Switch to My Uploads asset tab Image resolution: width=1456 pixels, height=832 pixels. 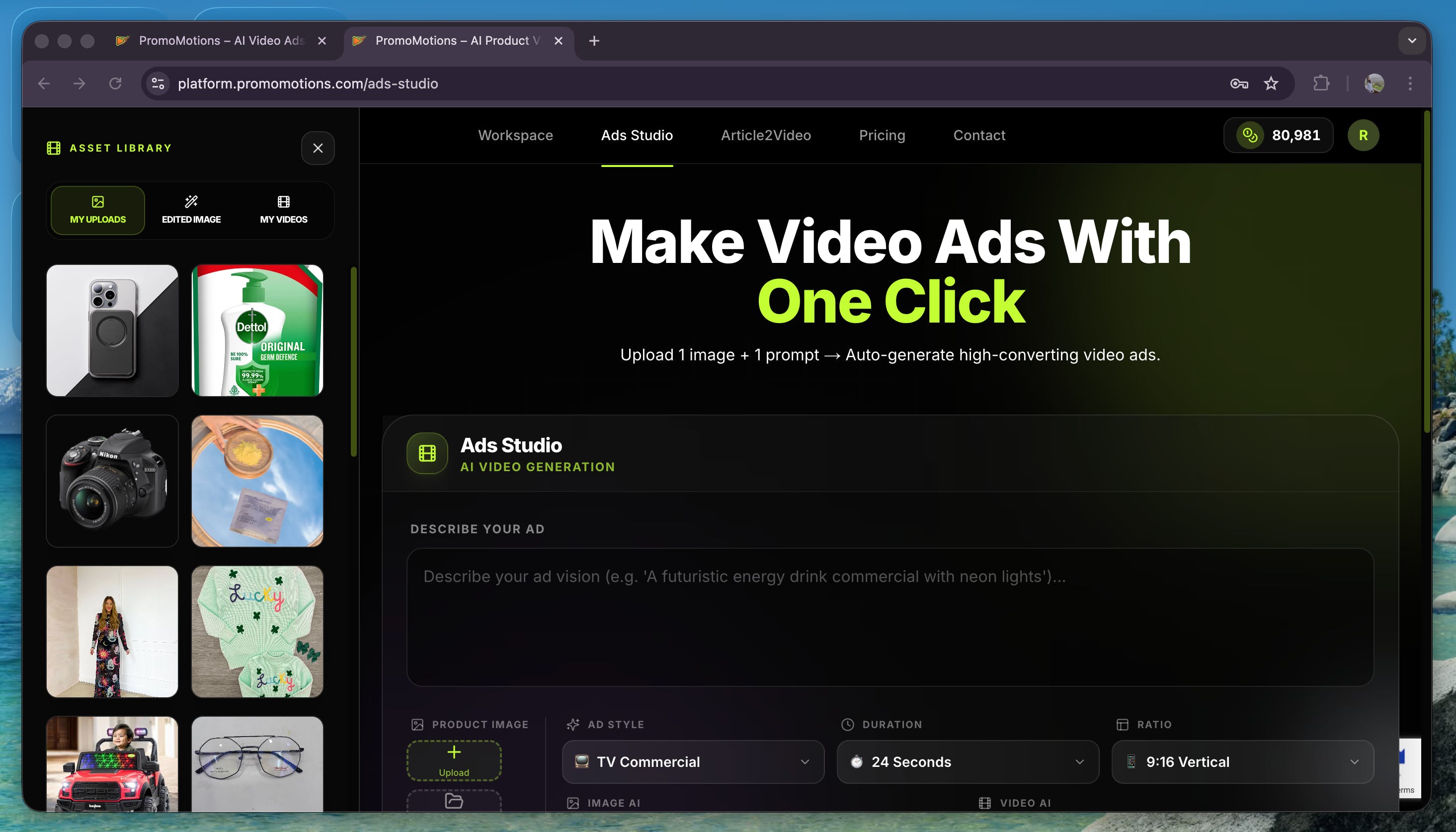(x=98, y=210)
